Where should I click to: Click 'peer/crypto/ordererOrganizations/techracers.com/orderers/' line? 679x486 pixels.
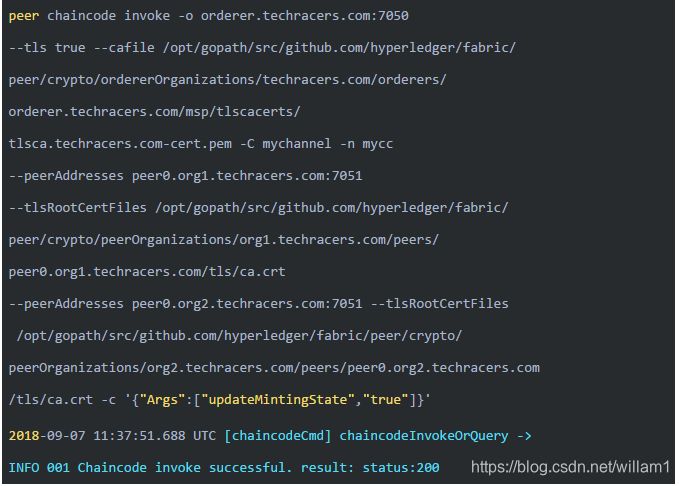(x=227, y=80)
